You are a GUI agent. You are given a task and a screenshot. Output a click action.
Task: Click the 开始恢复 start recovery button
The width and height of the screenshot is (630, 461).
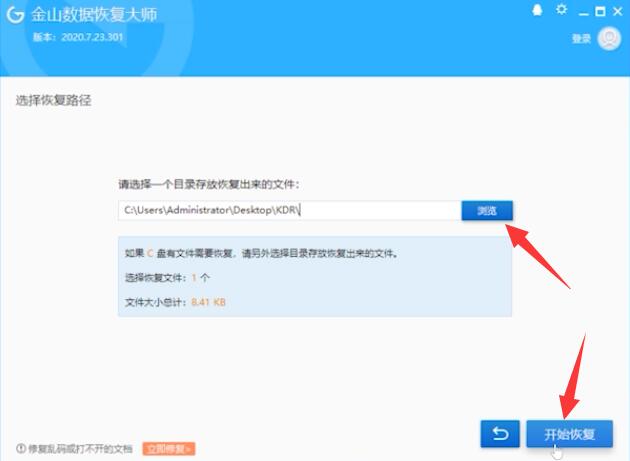pos(570,434)
